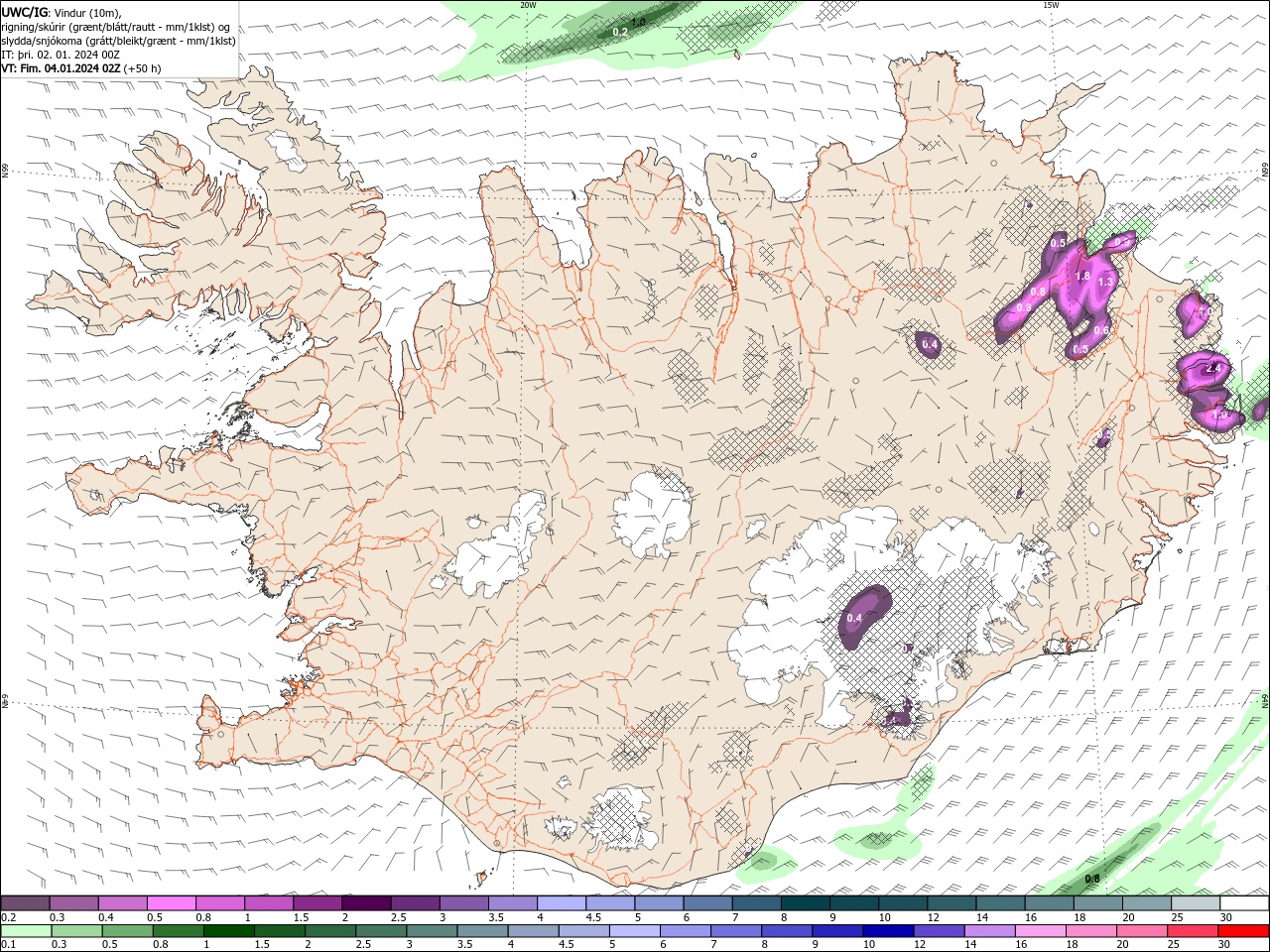Click the palest green 0.1 rain legend swatch

(x=27, y=931)
